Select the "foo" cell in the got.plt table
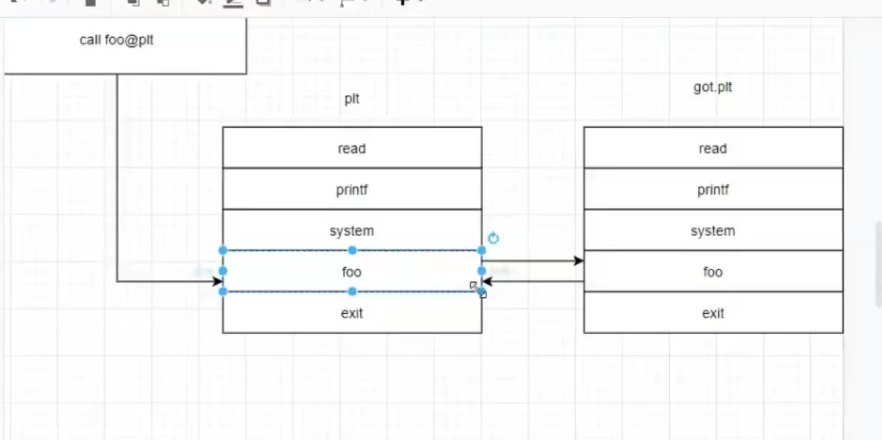Image resolution: width=882 pixels, height=440 pixels. point(713,272)
